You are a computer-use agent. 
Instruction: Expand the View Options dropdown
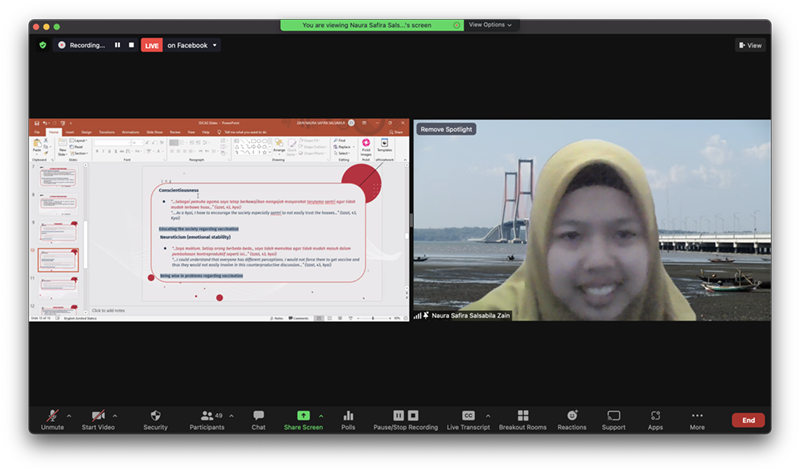click(490, 24)
